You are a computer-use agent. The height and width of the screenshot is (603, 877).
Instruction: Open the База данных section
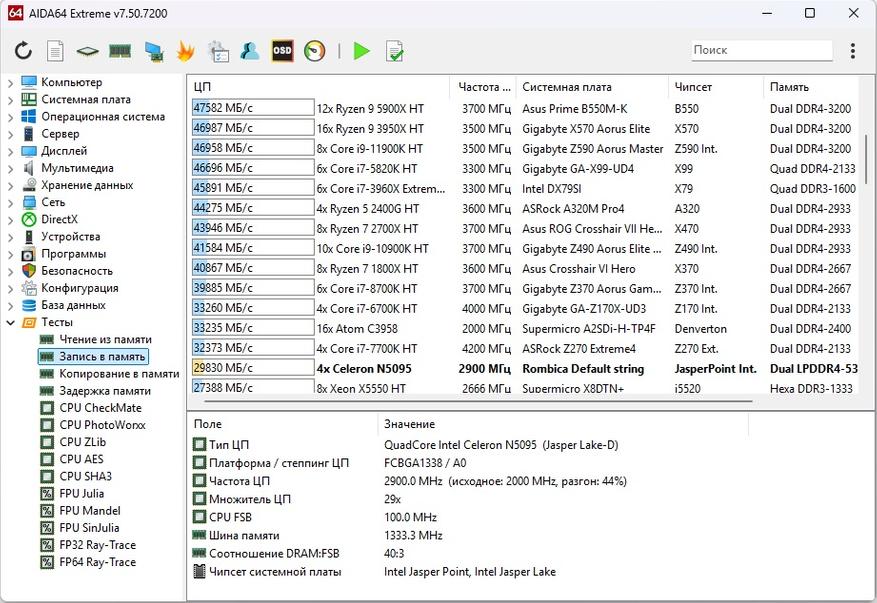click(73, 305)
